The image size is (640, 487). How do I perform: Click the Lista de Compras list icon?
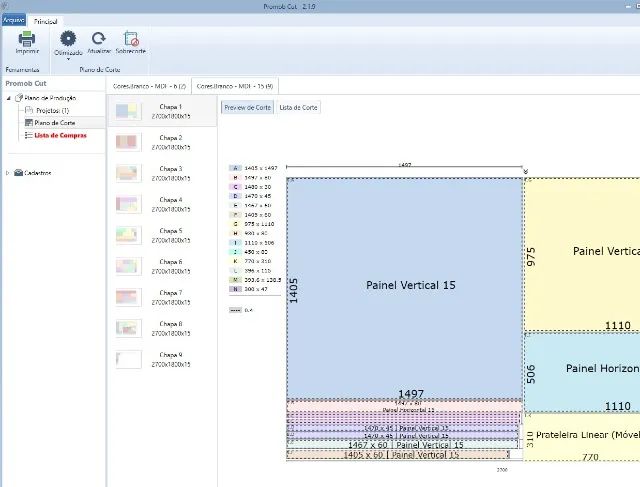pyautogui.click(x=27, y=134)
